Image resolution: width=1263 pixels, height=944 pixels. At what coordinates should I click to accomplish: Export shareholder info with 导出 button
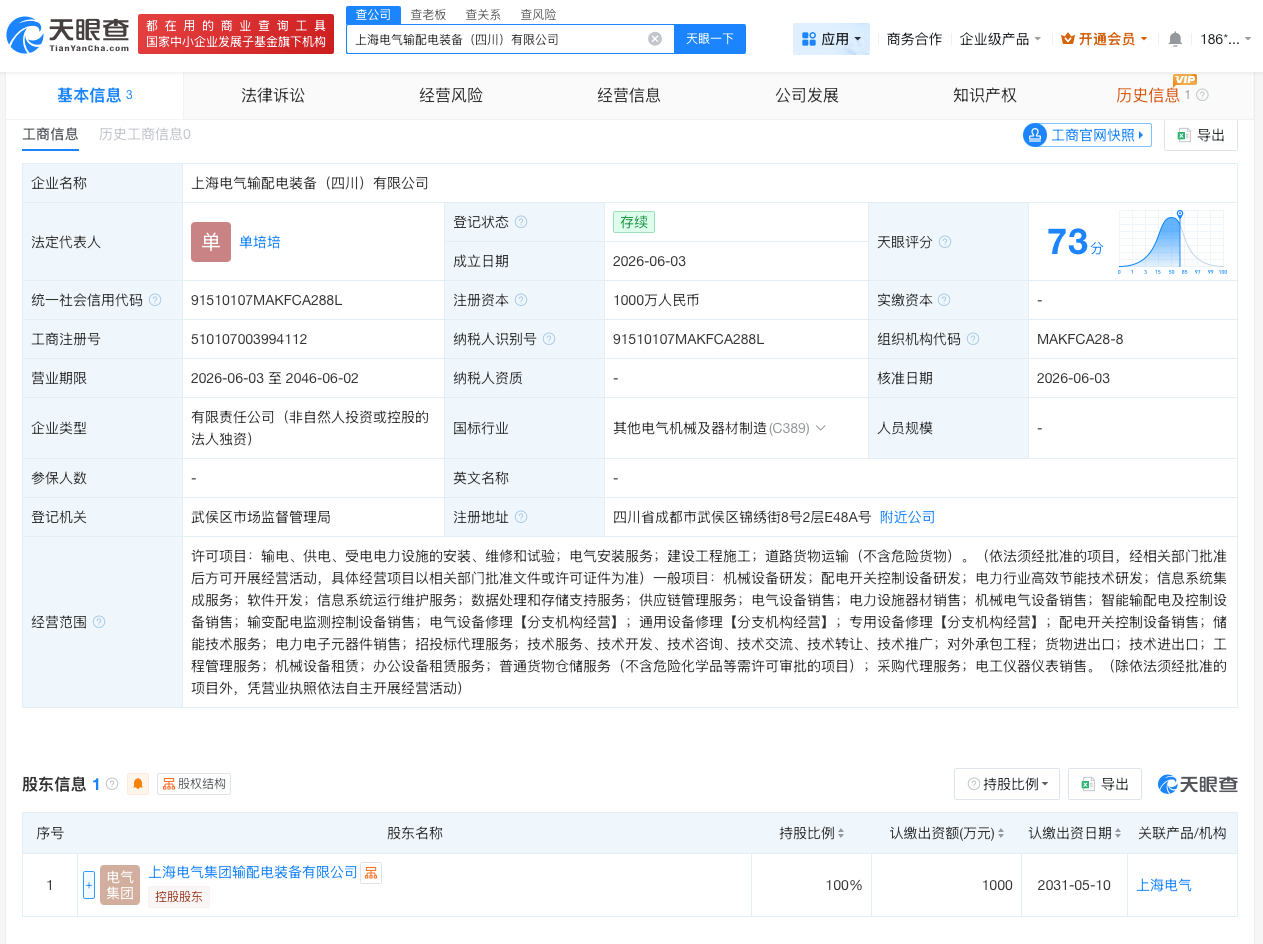pos(1105,784)
